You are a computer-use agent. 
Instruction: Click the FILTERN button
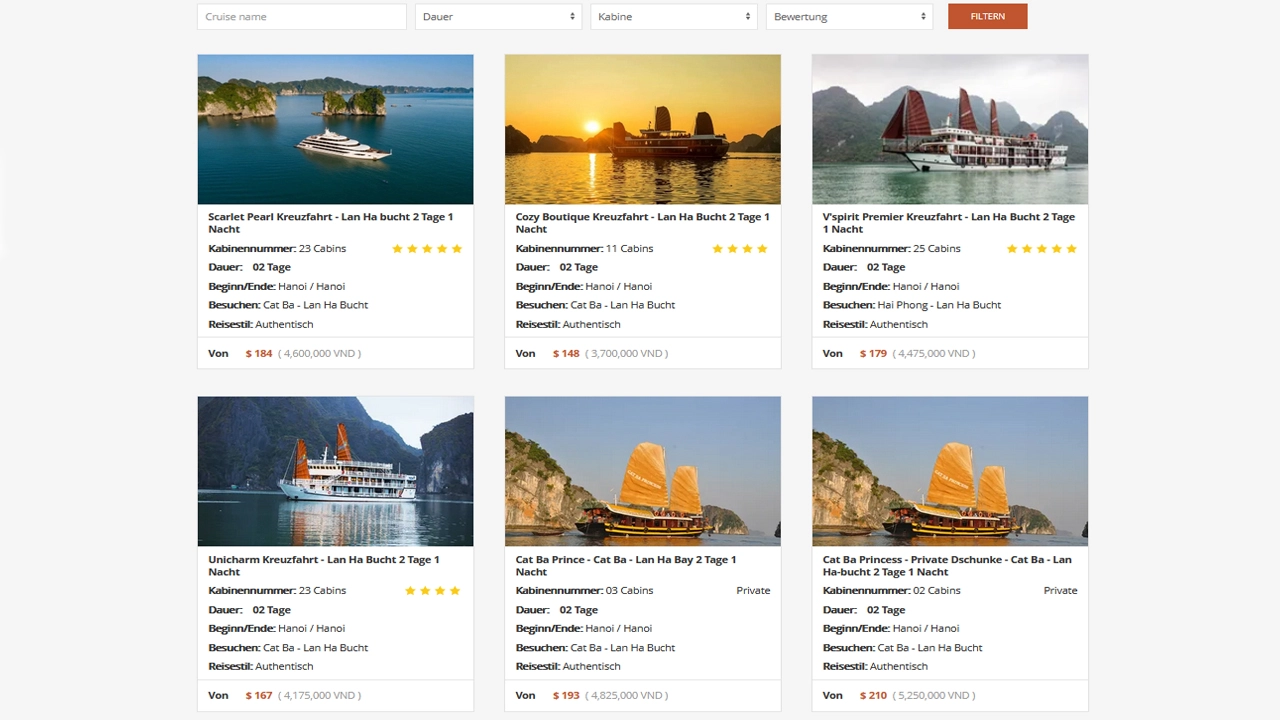[x=987, y=16]
